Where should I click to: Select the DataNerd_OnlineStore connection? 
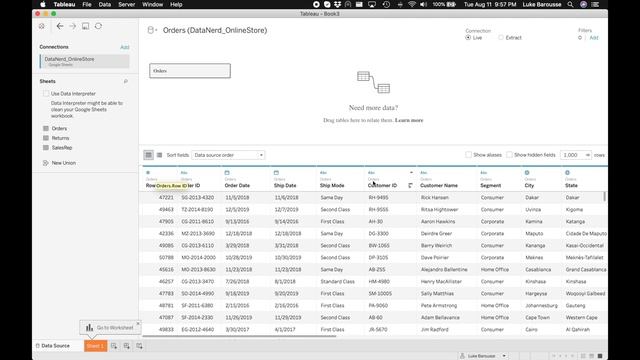point(84,61)
